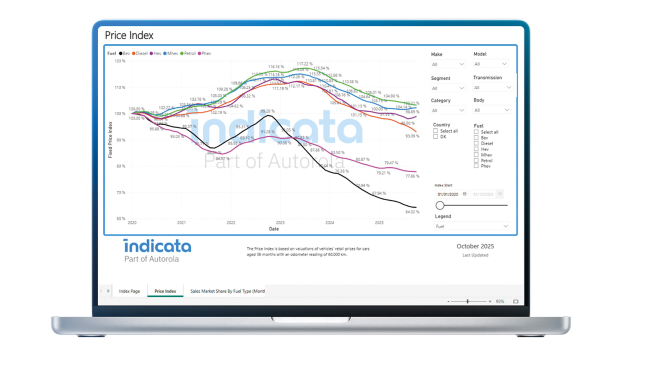This screenshot has height=366, width=650.
Task: Check the Hev fuel checkbox
Action: (x=476, y=149)
